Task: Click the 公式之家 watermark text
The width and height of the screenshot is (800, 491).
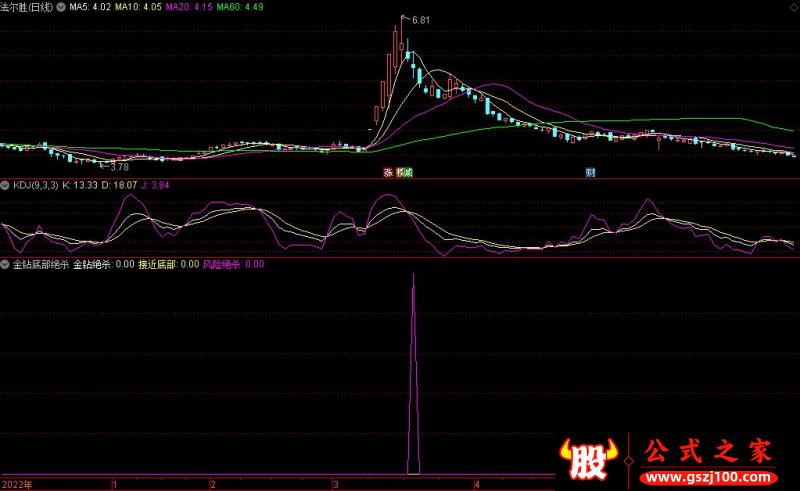Action: click(x=706, y=452)
